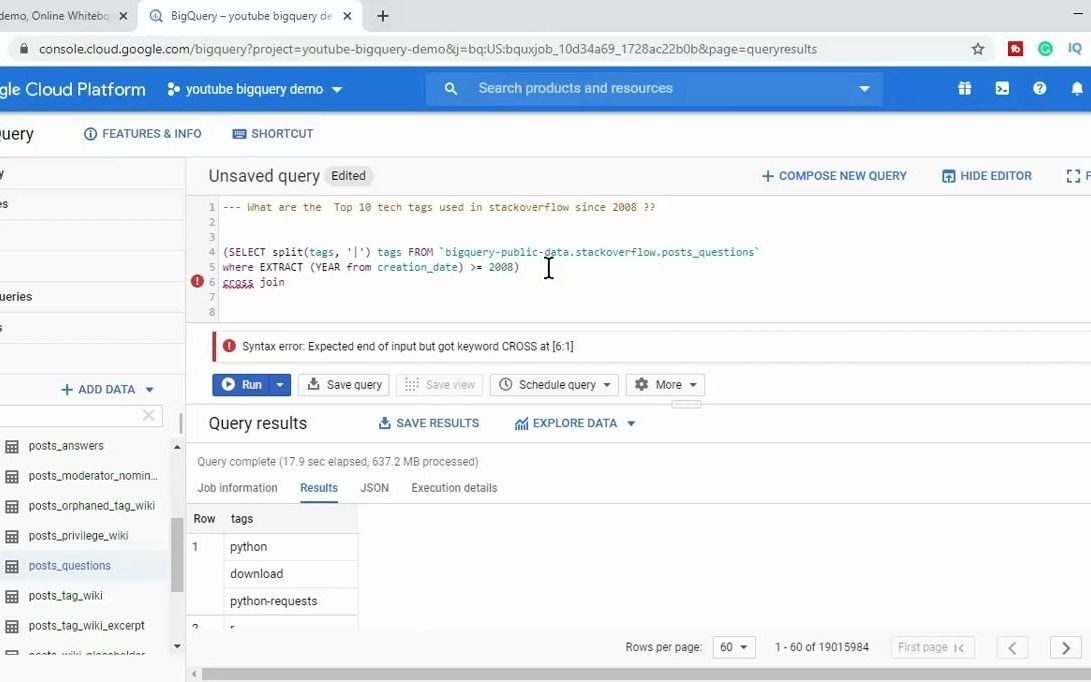Open a new browser tab

pyautogui.click(x=383, y=16)
